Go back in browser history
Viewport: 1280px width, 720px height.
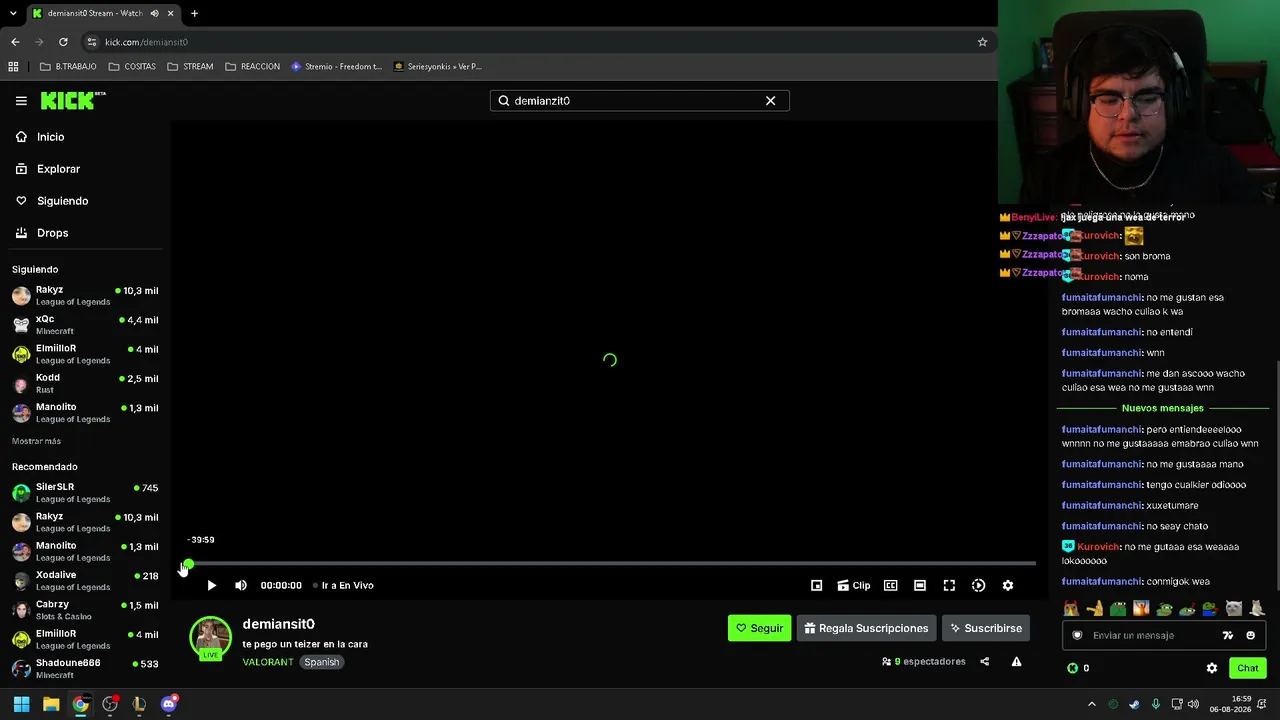15,42
